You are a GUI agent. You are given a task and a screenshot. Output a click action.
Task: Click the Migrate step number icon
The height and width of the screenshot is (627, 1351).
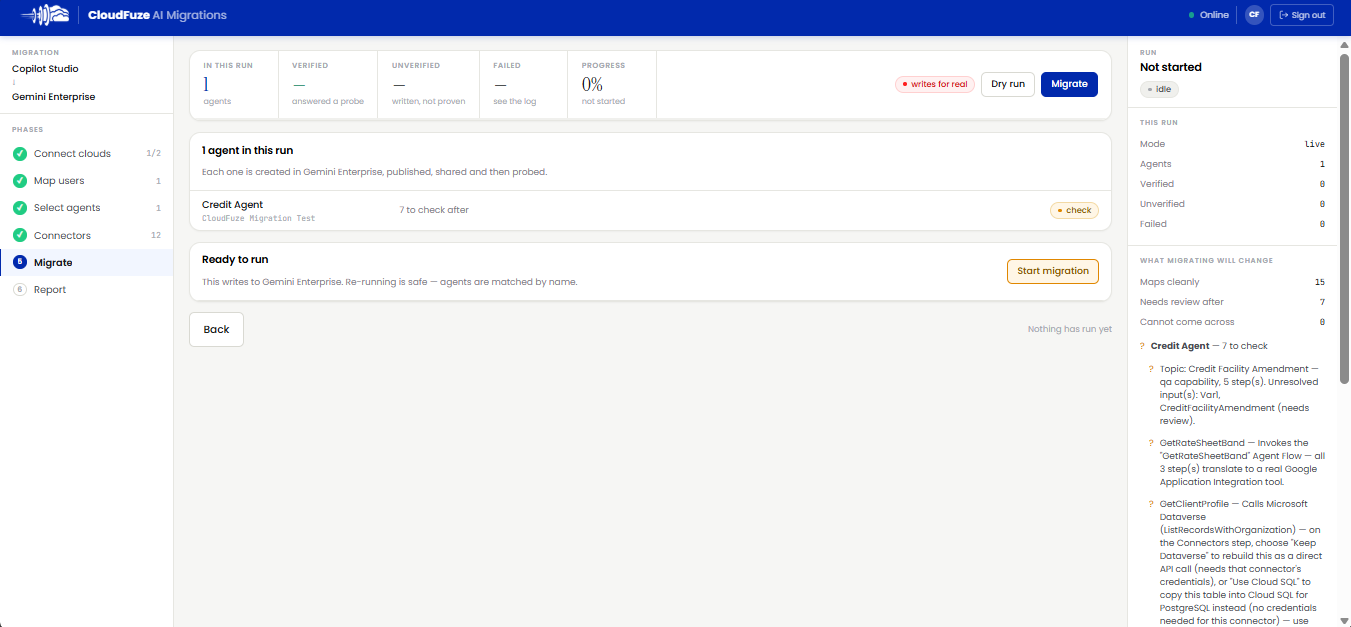(x=20, y=263)
